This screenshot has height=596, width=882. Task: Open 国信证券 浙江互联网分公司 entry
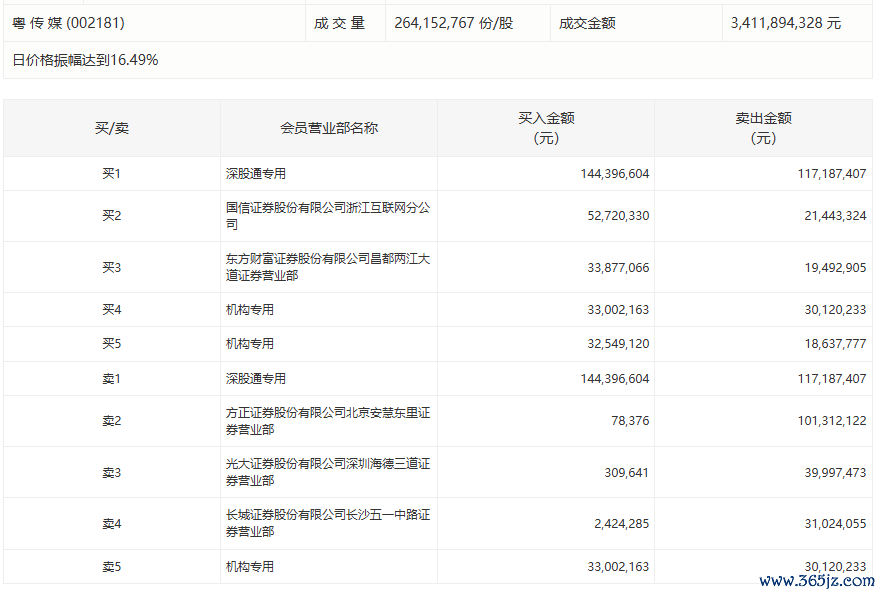coord(328,216)
